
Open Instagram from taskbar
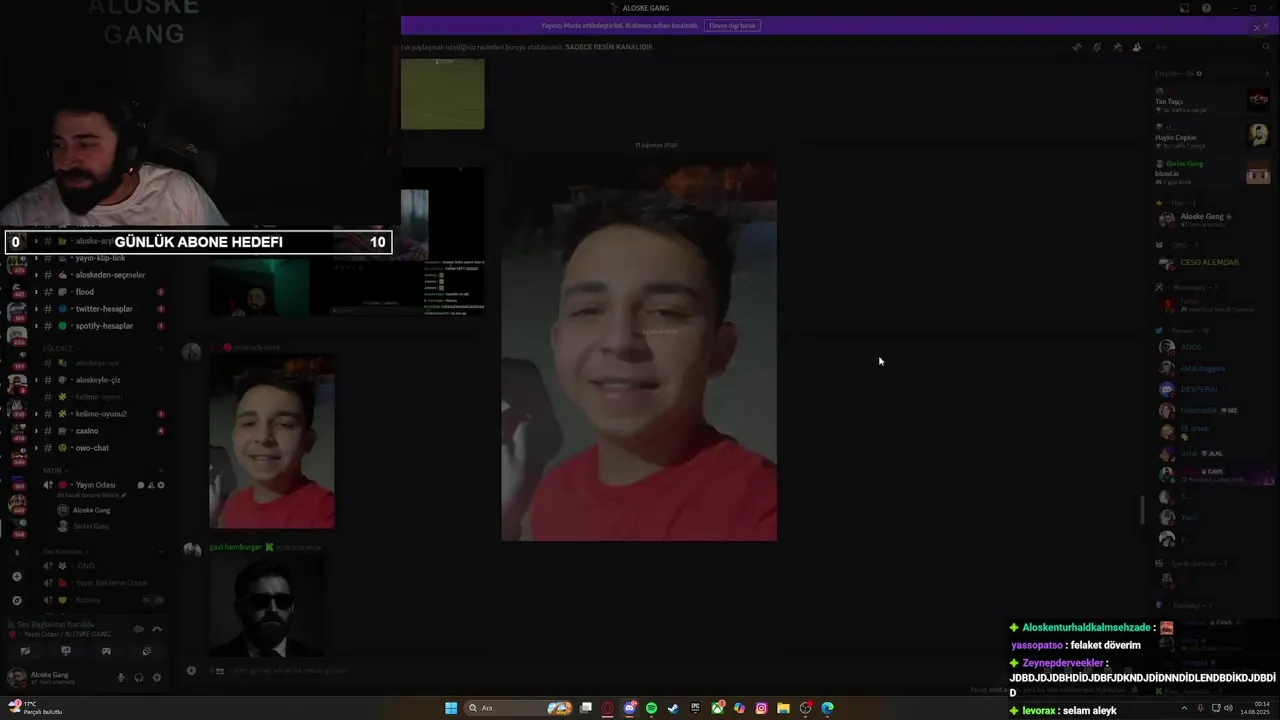tap(761, 708)
